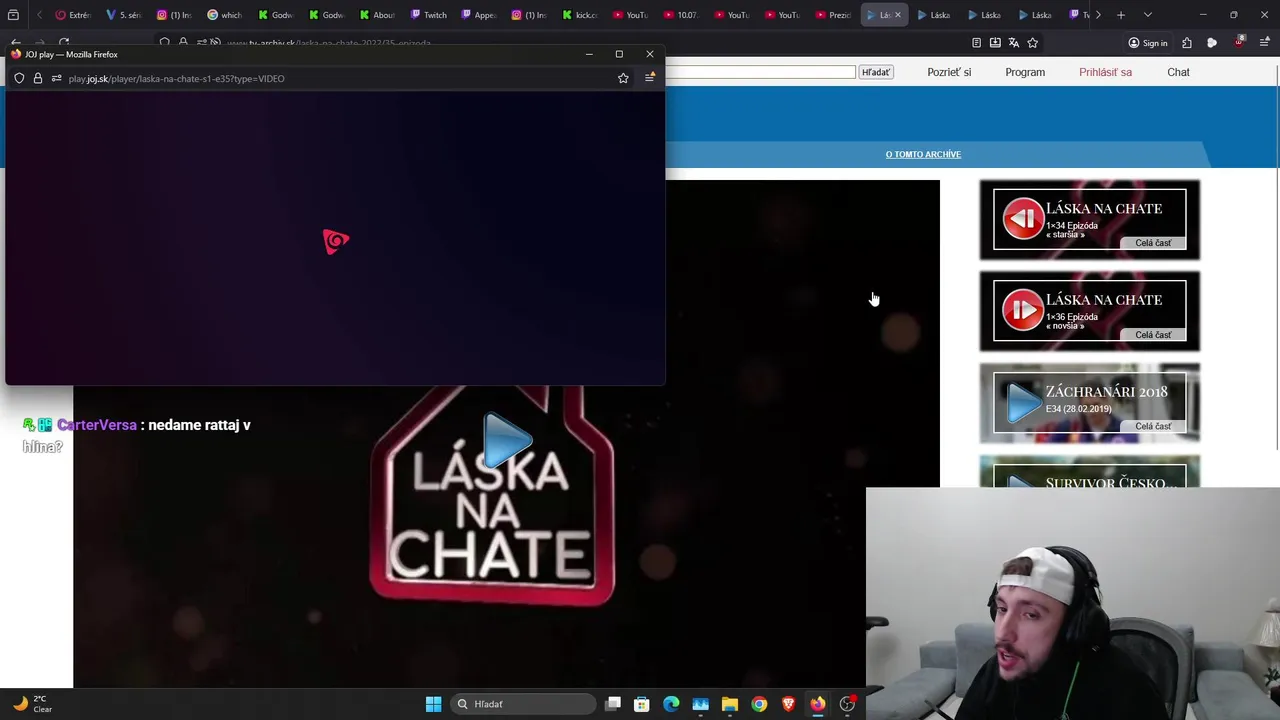Click the Hľadať search button on the website
The image size is (1280, 720).
point(876,72)
